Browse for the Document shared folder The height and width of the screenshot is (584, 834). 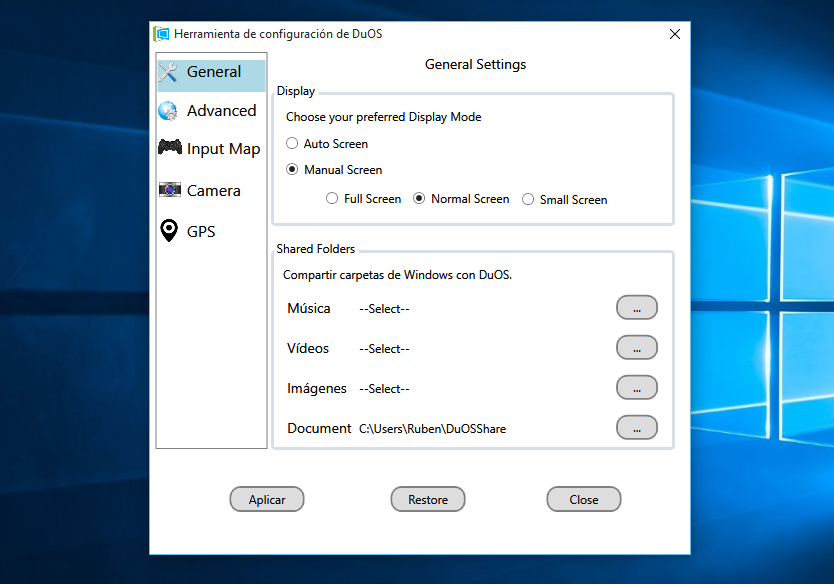point(637,427)
